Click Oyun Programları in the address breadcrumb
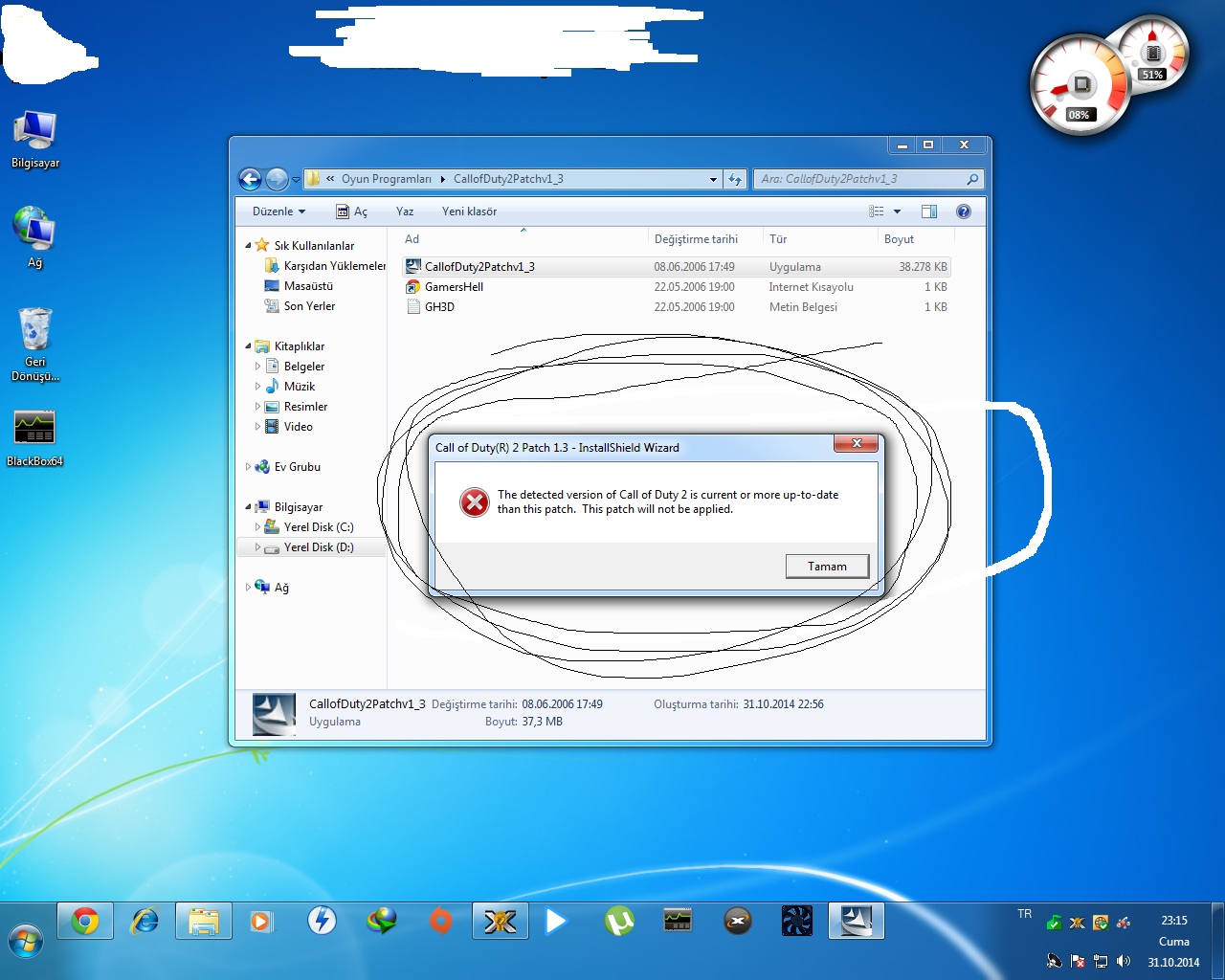The width and height of the screenshot is (1225, 980). [387, 179]
